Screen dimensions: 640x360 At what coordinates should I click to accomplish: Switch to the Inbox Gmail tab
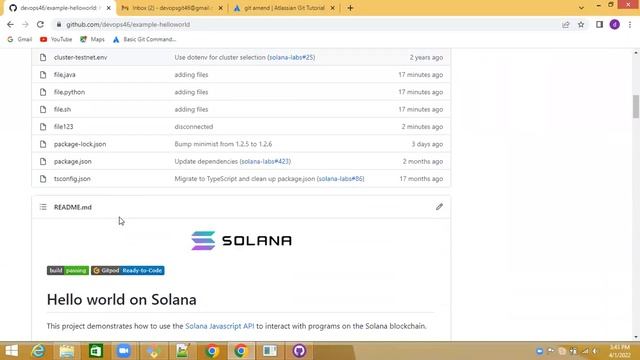171,8
